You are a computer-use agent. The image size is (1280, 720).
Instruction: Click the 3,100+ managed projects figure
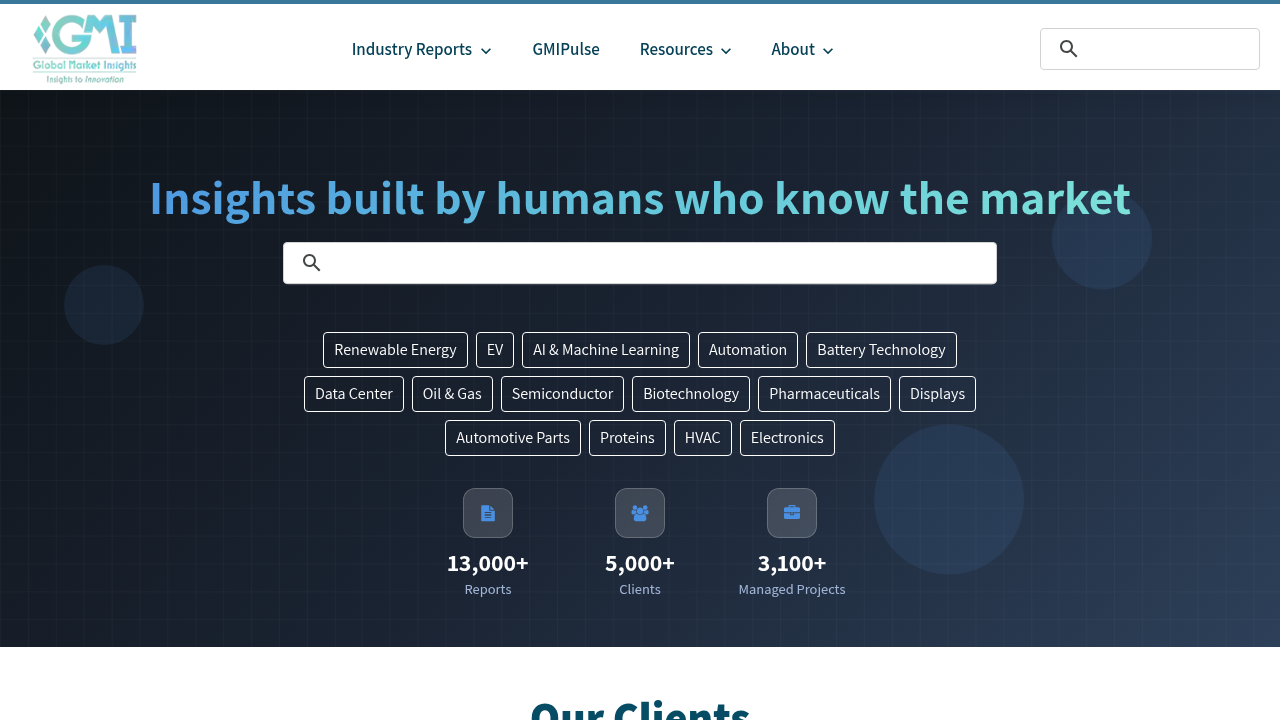click(x=792, y=563)
